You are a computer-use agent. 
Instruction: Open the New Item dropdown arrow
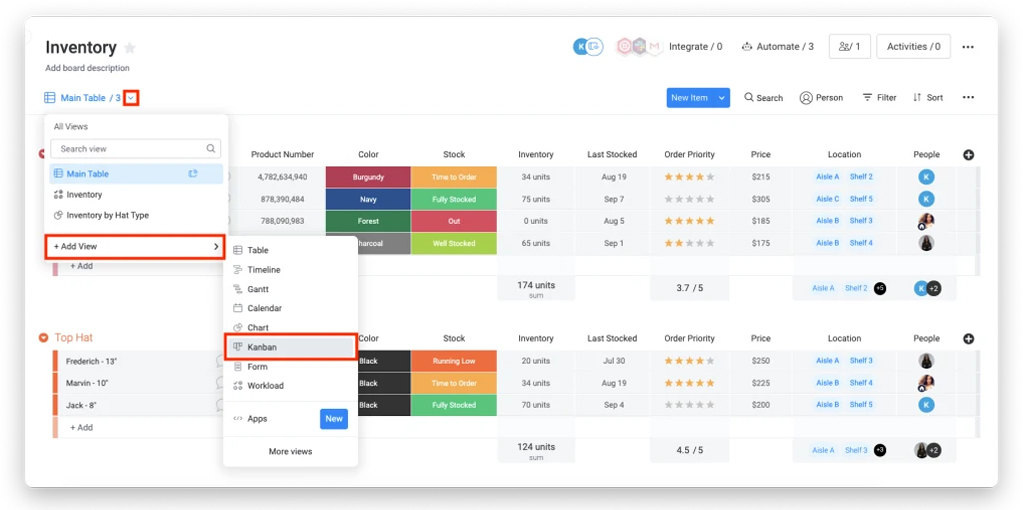(x=722, y=98)
